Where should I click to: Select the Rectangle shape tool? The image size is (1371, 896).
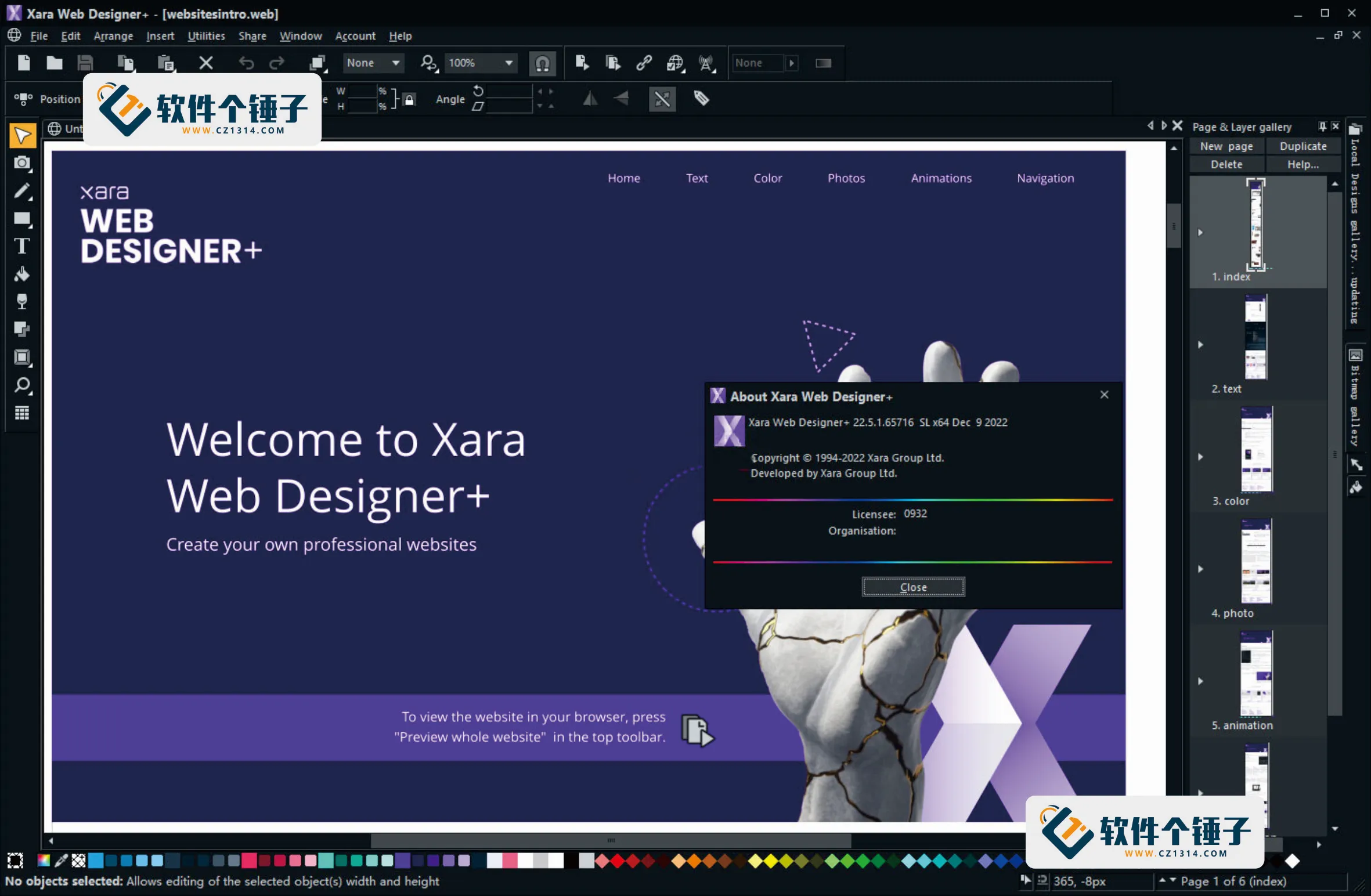click(23, 219)
